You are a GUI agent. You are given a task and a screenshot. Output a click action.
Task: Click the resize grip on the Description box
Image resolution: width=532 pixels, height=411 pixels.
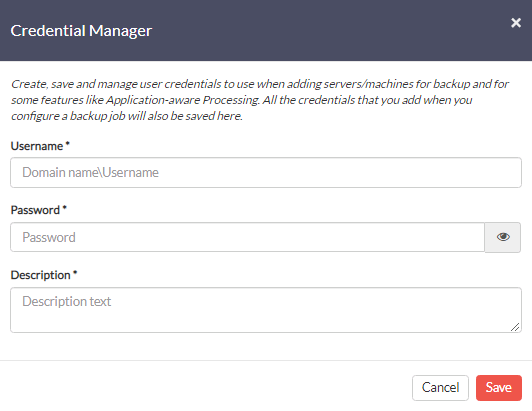coord(515,327)
